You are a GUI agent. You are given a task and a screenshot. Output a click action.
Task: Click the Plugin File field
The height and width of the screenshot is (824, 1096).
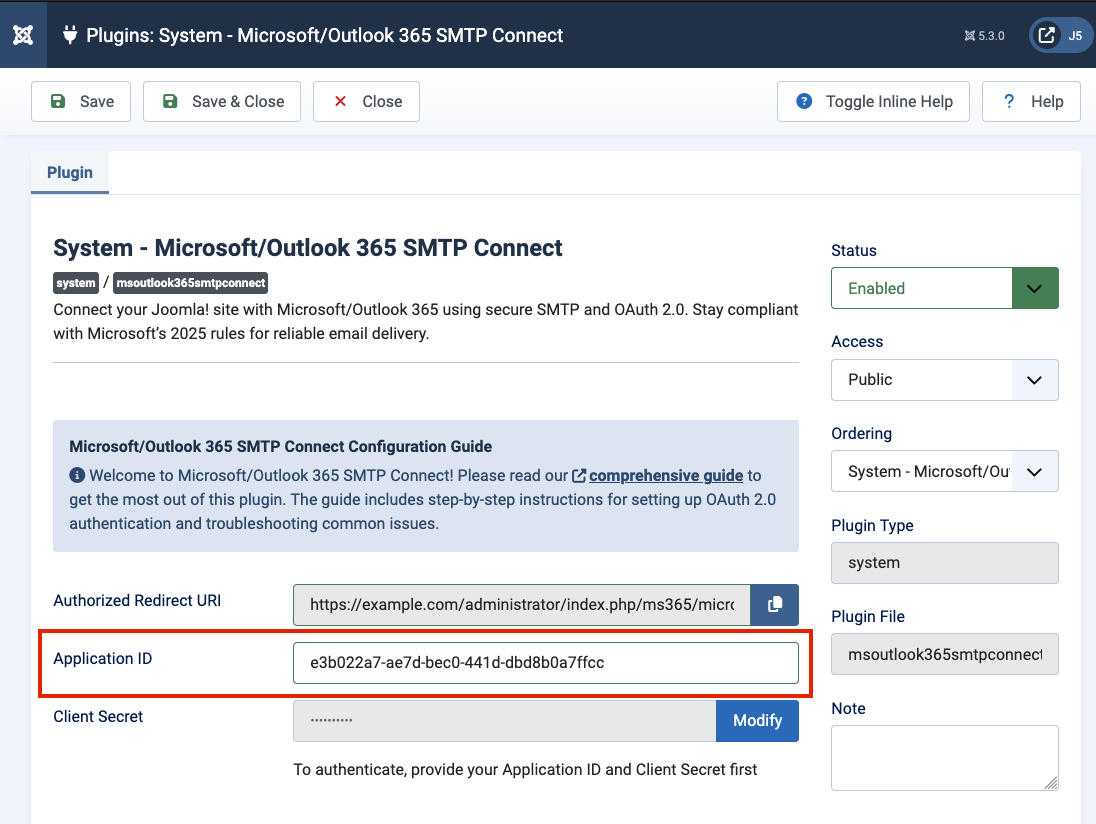click(x=944, y=654)
